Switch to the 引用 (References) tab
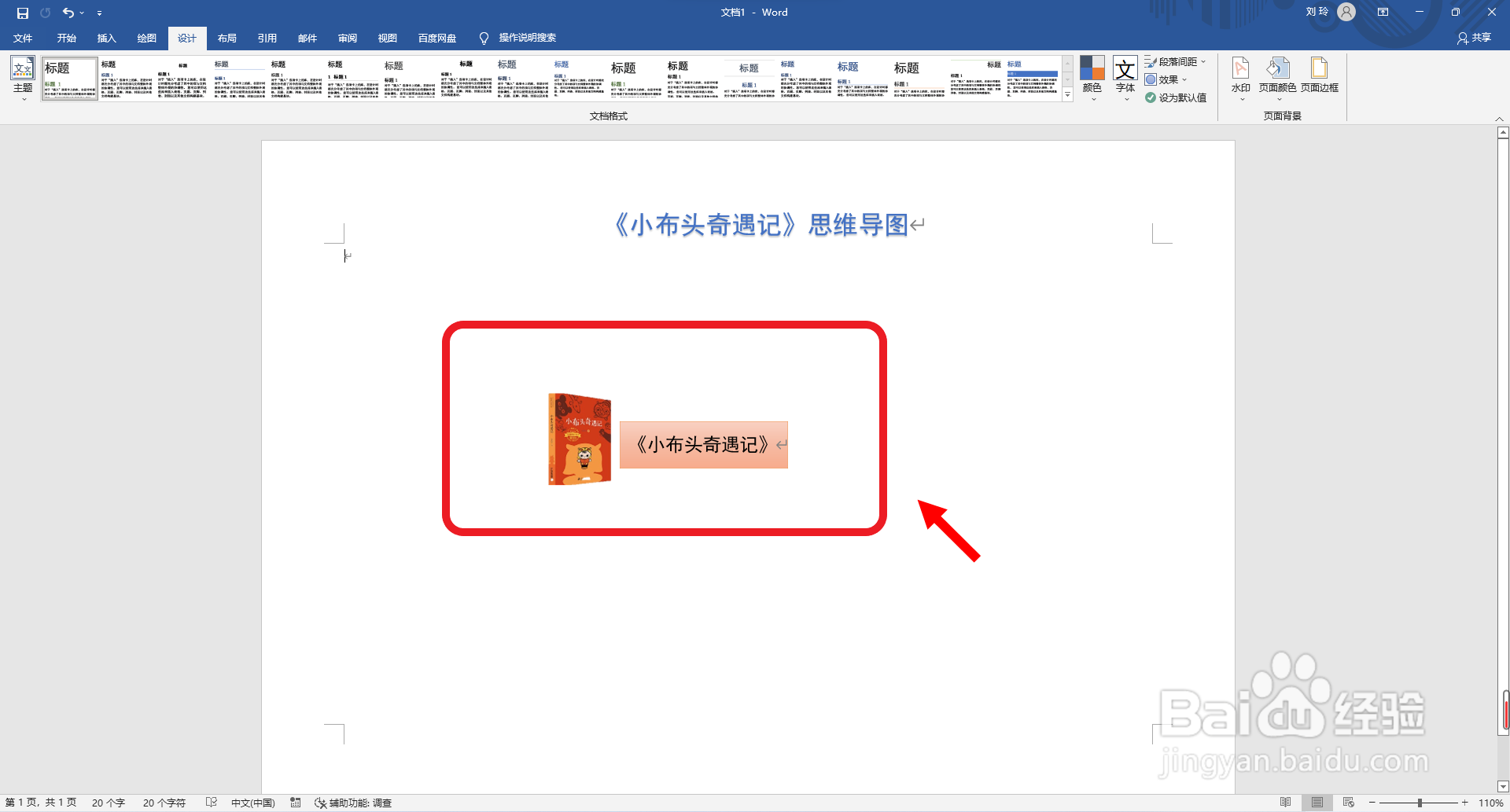The height and width of the screenshot is (812, 1510). click(267, 38)
